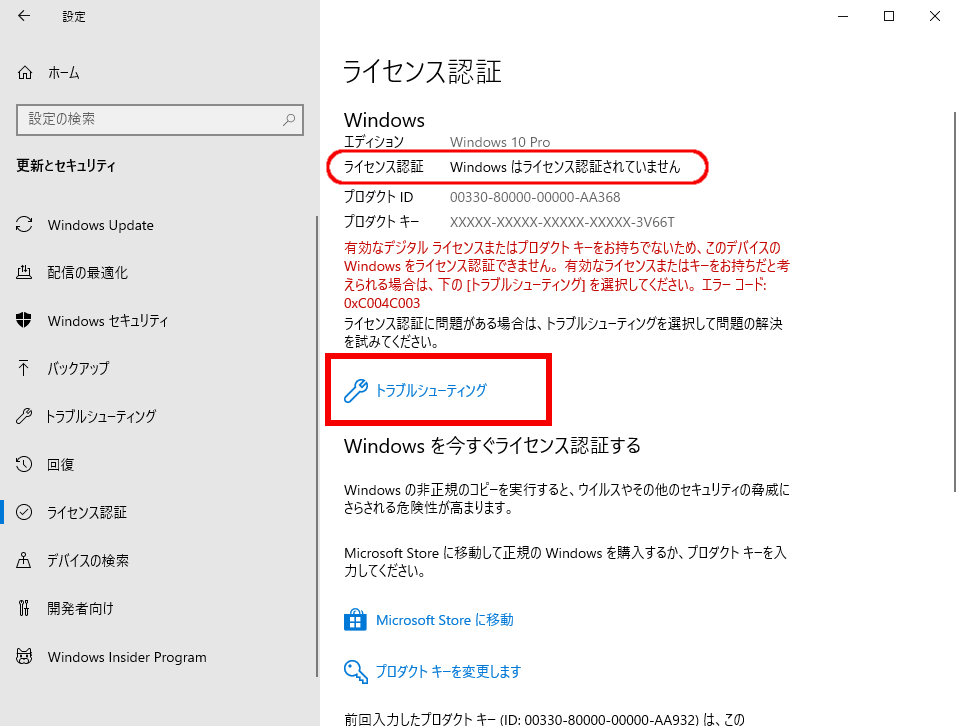Click the search magnifier icon
This screenshot has height=726, width=957.
(x=289, y=119)
